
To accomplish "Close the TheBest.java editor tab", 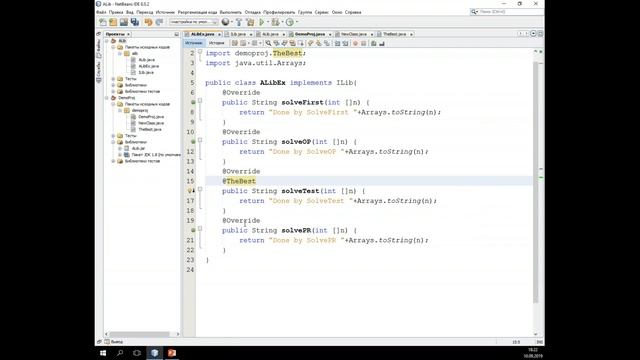I will 411,34.
